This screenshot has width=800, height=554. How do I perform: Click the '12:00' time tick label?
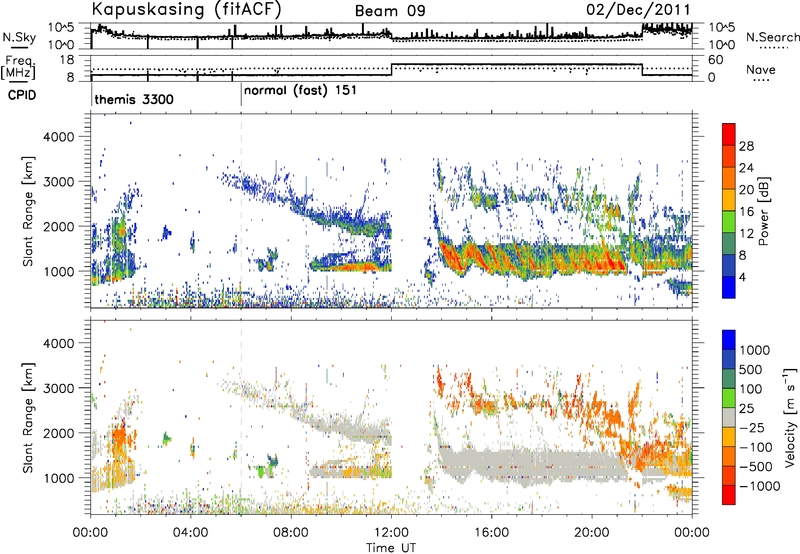[x=391, y=533]
